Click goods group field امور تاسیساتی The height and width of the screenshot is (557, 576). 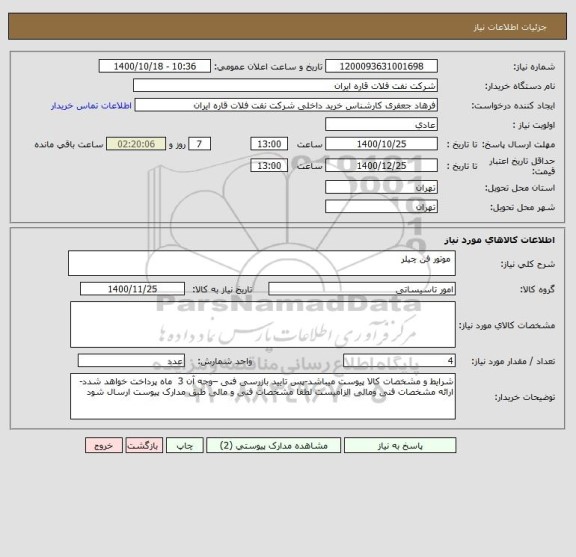362,289
